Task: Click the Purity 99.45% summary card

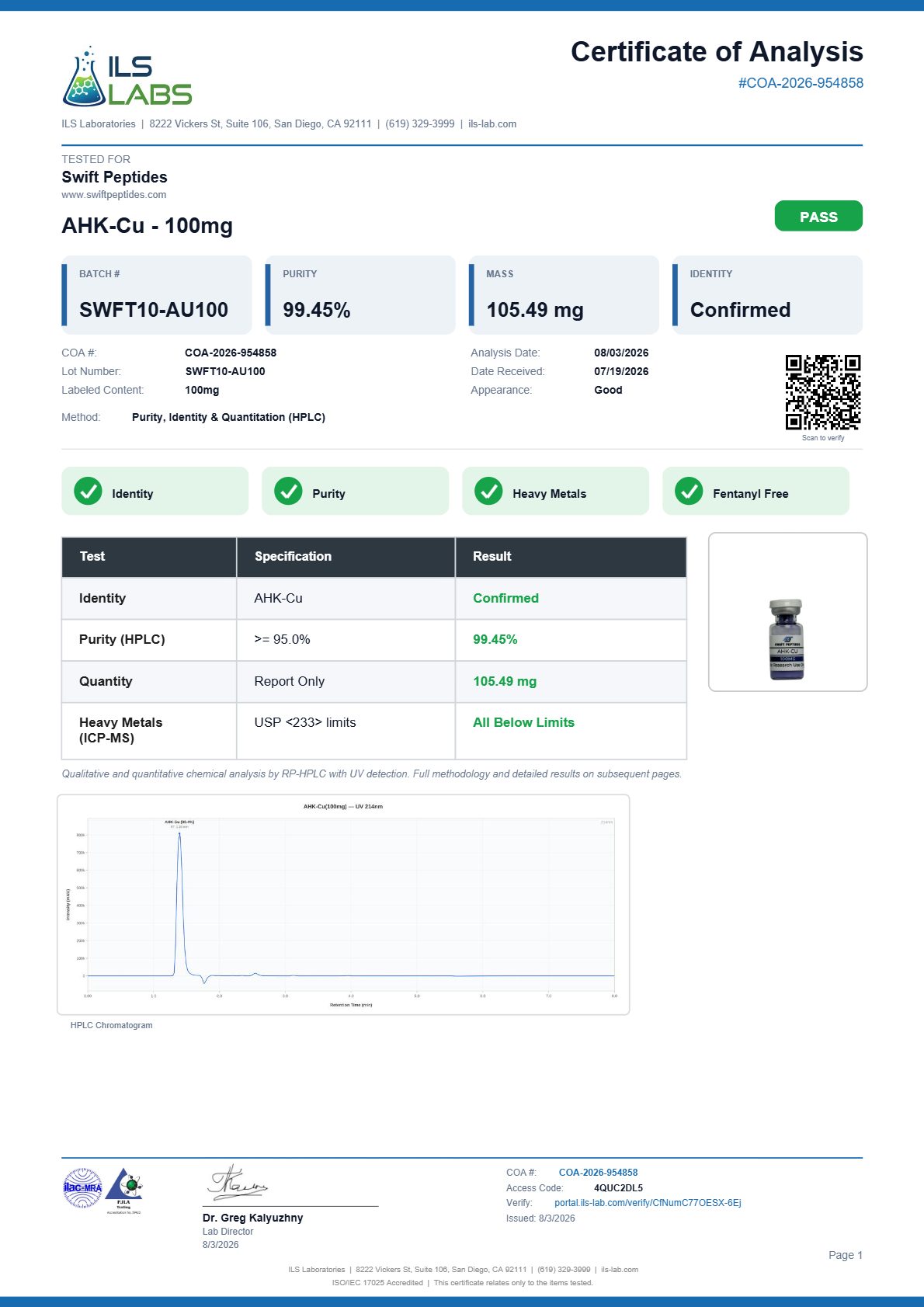Action: coord(360,295)
